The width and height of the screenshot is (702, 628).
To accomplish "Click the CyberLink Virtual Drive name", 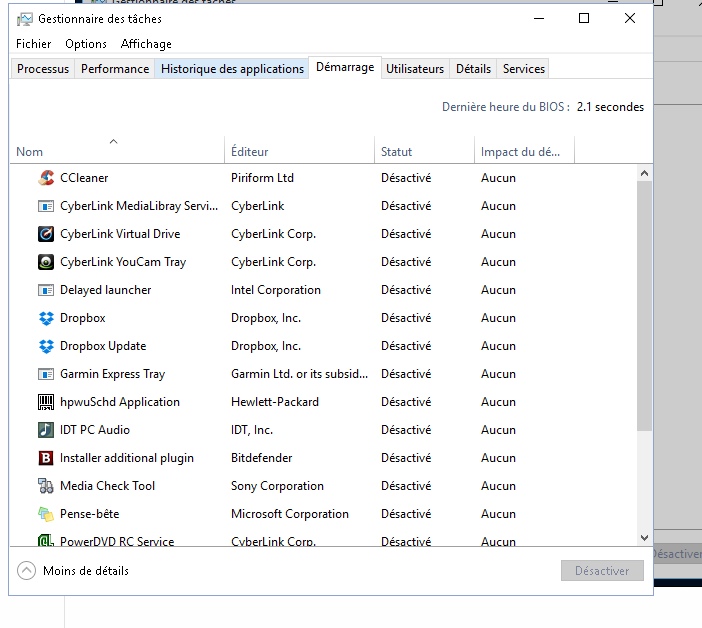I will (120, 234).
